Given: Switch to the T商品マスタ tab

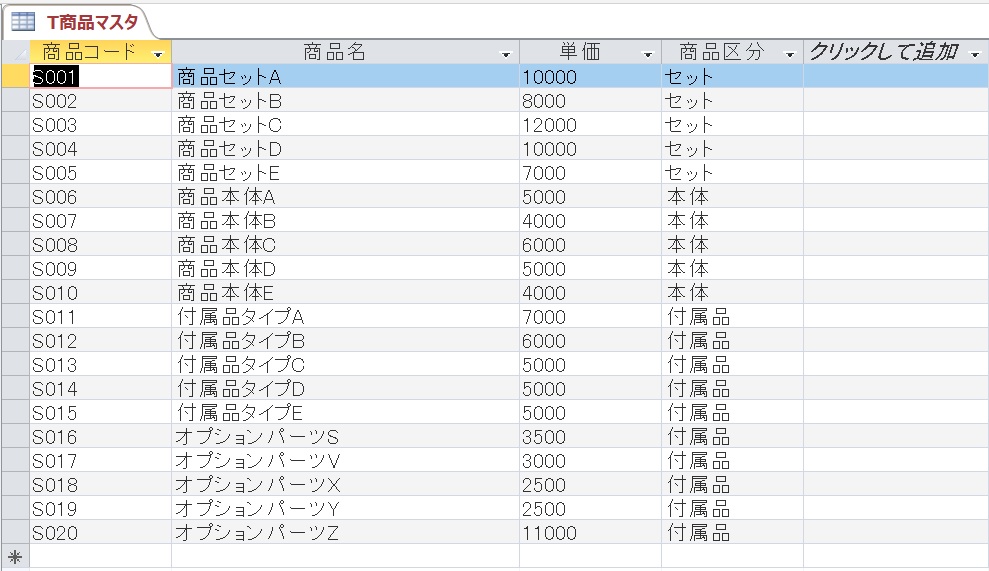Looking at the screenshot, I should pyautogui.click(x=91, y=22).
